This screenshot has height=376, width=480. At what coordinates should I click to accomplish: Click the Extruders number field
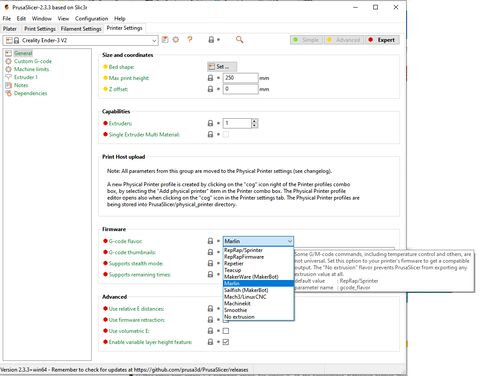[x=237, y=123]
